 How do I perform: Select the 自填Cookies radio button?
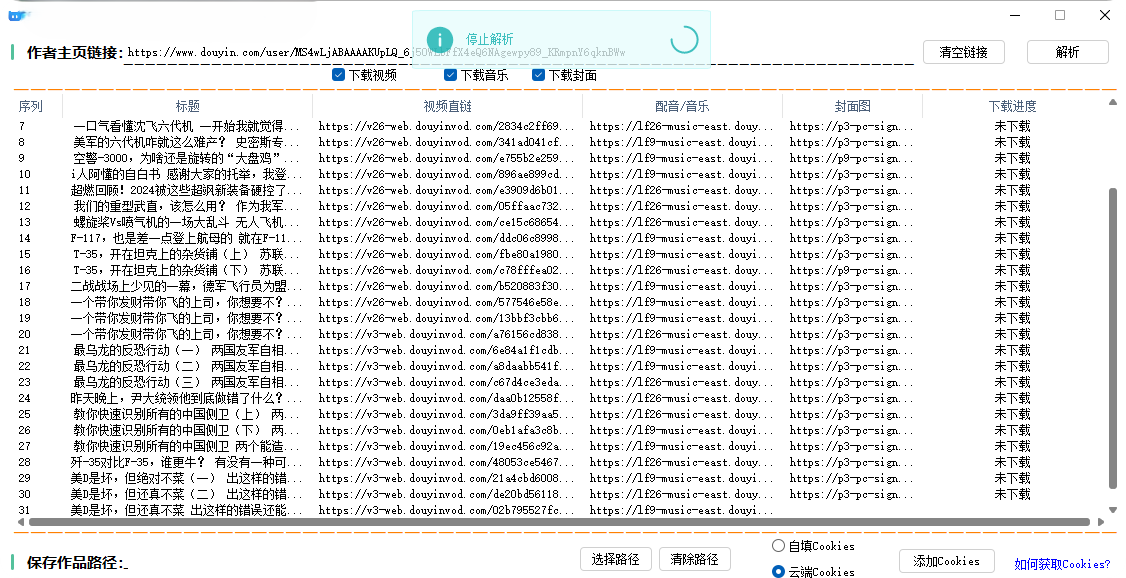click(x=779, y=546)
